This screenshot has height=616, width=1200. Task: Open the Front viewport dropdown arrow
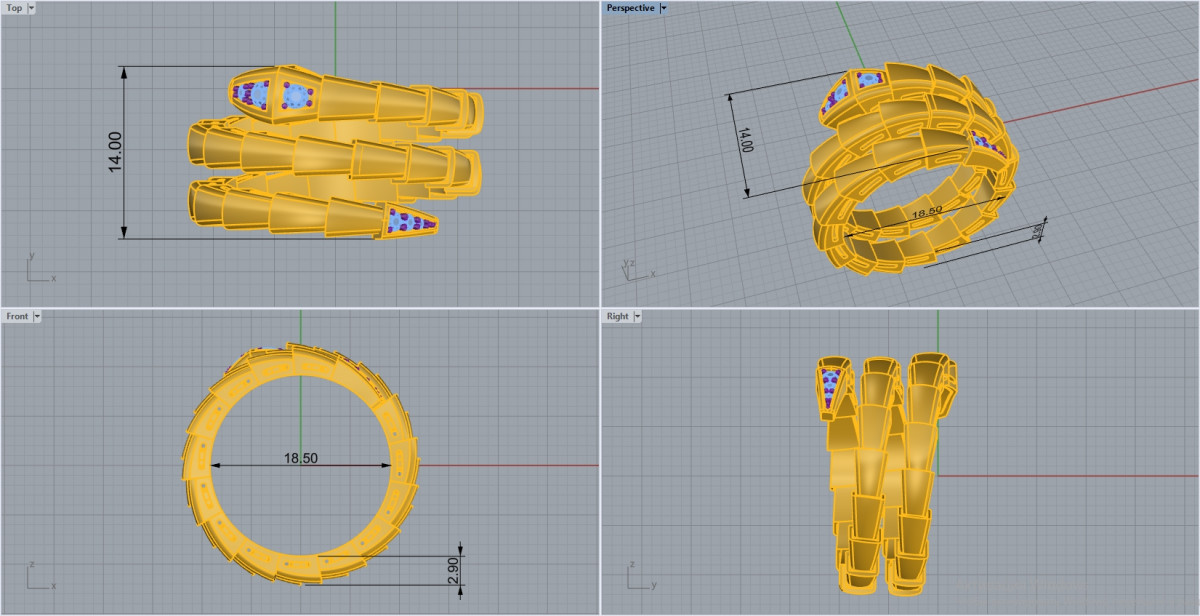pyautogui.click(x=37, y=316)
